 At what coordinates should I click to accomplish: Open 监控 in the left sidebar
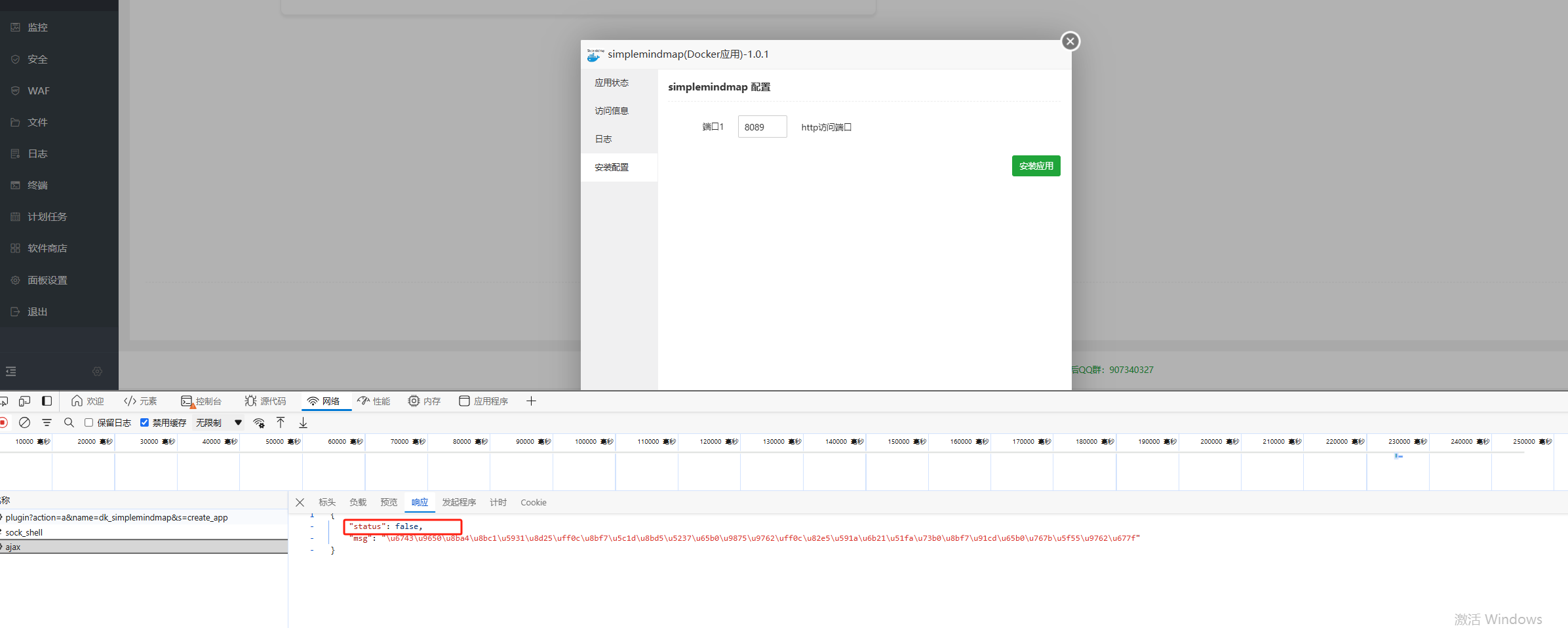[37, 27]
